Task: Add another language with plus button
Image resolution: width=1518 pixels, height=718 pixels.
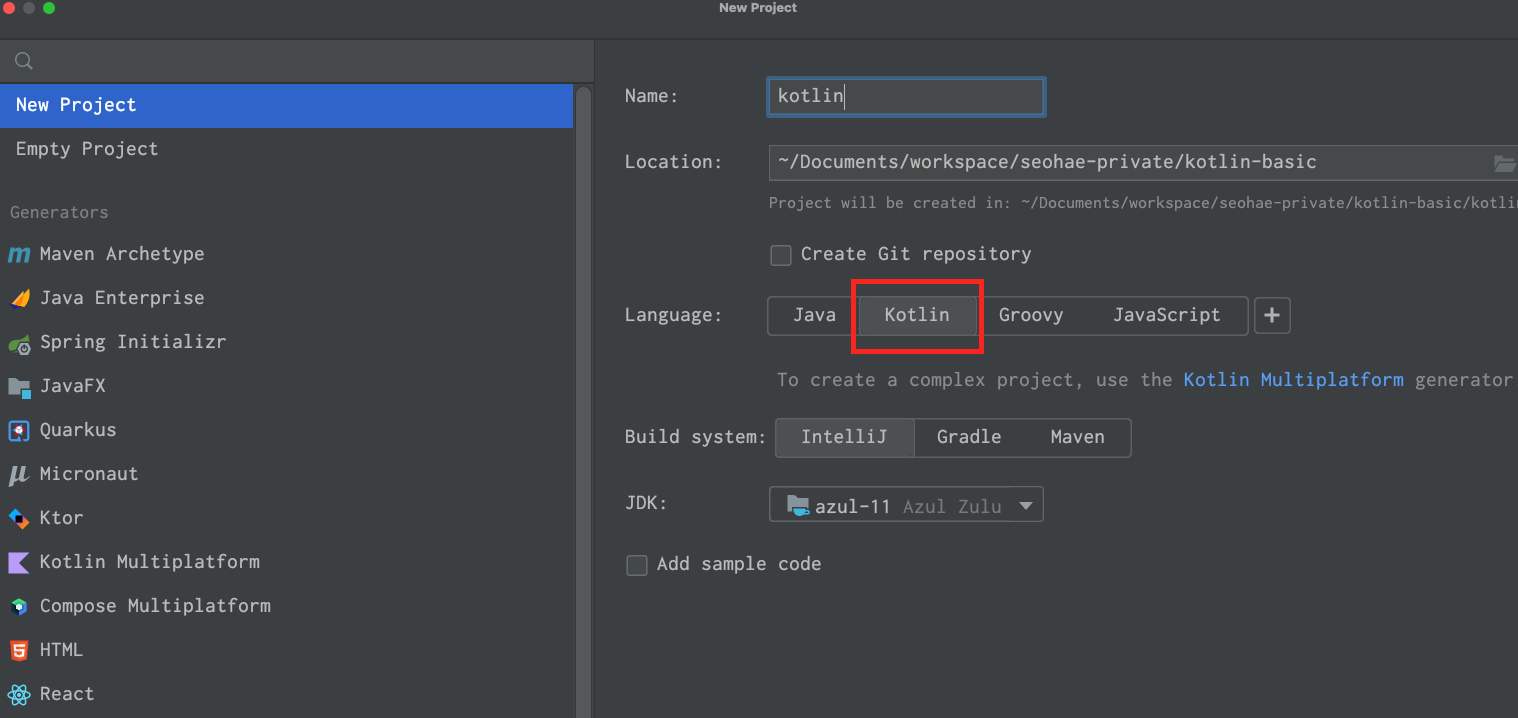Action: [1272, 315]
